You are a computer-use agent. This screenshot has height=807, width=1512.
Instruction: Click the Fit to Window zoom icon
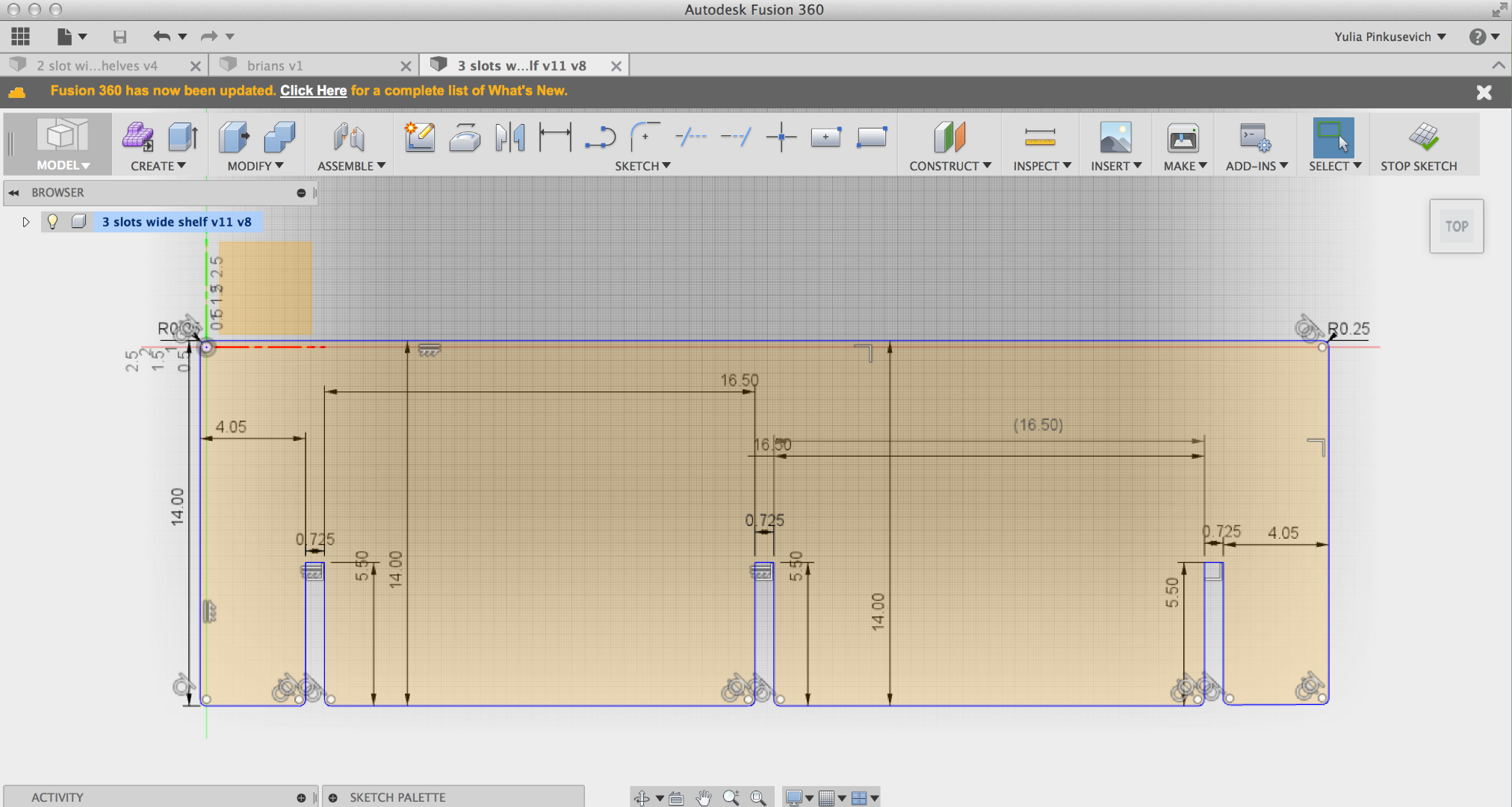(757, 796)
